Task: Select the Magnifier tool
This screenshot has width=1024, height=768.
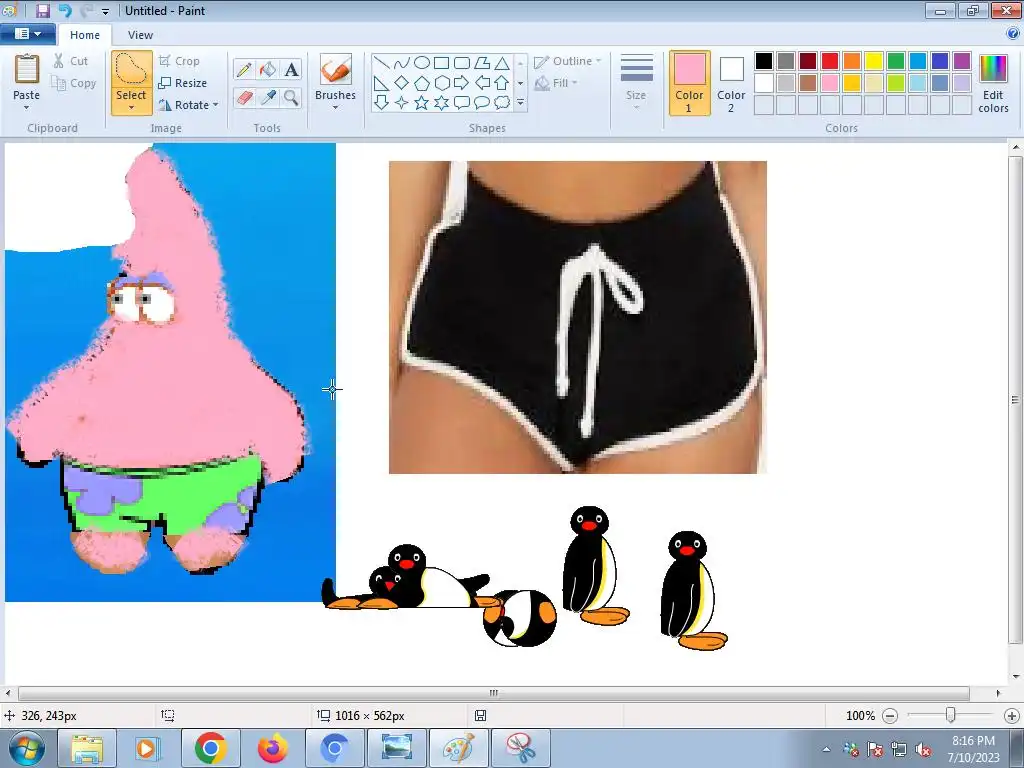Action: point(291,97)
